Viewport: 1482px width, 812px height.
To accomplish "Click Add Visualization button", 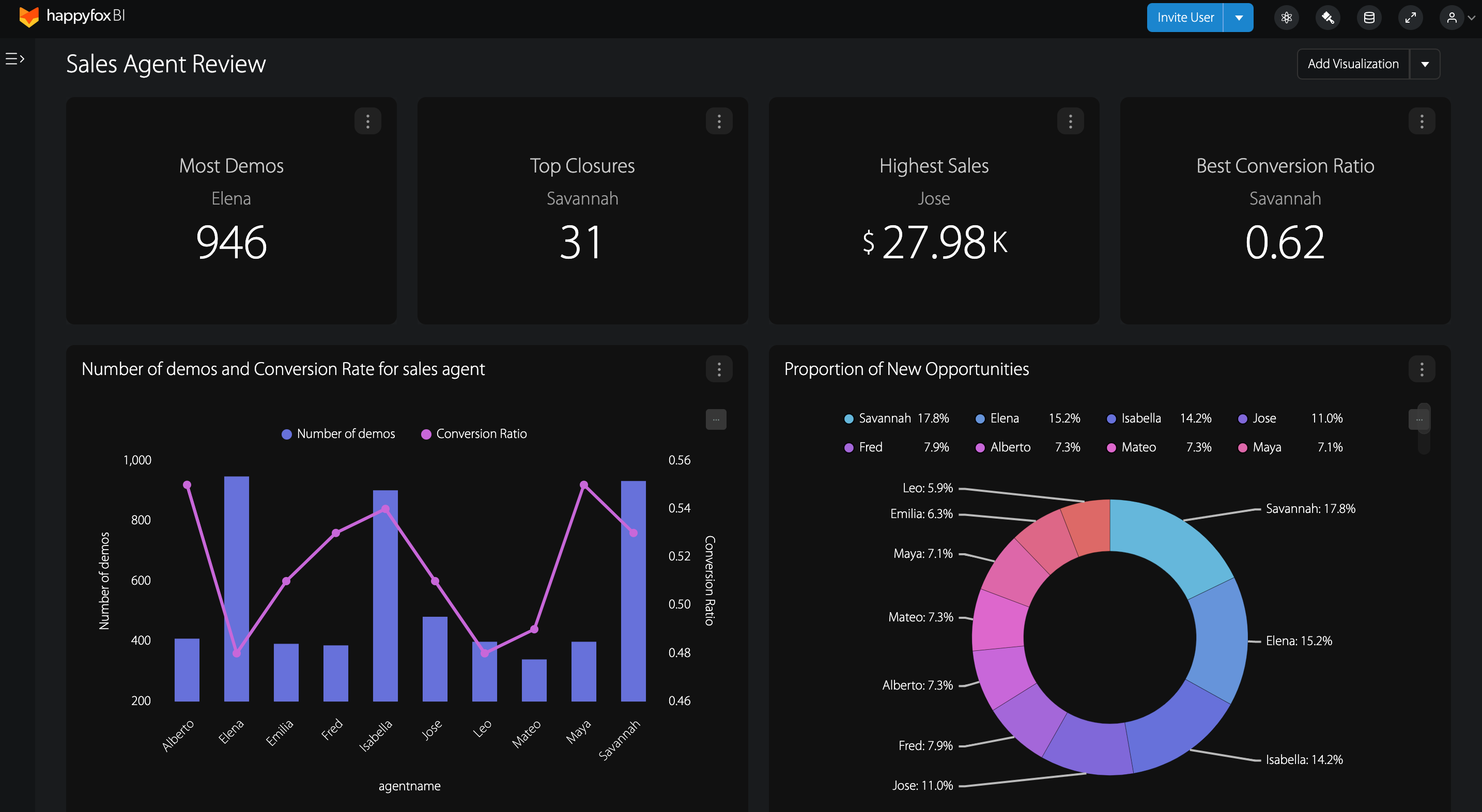I will 1353,64.
